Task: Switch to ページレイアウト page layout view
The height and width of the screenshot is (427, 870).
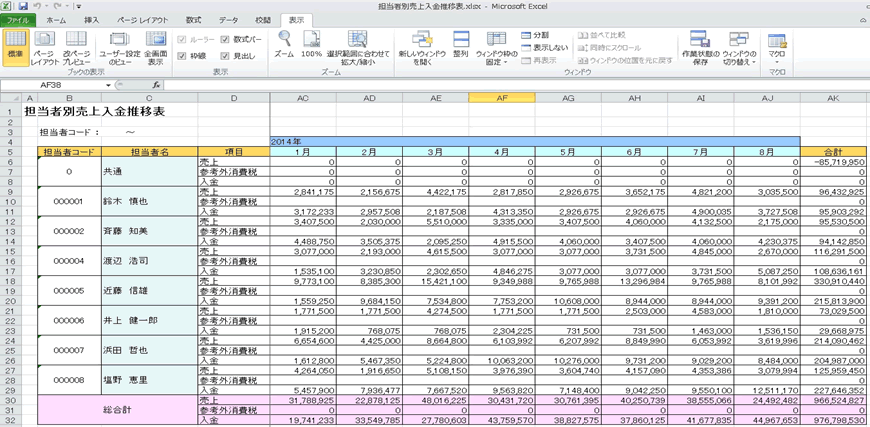Action: click(x=44, y=45)
